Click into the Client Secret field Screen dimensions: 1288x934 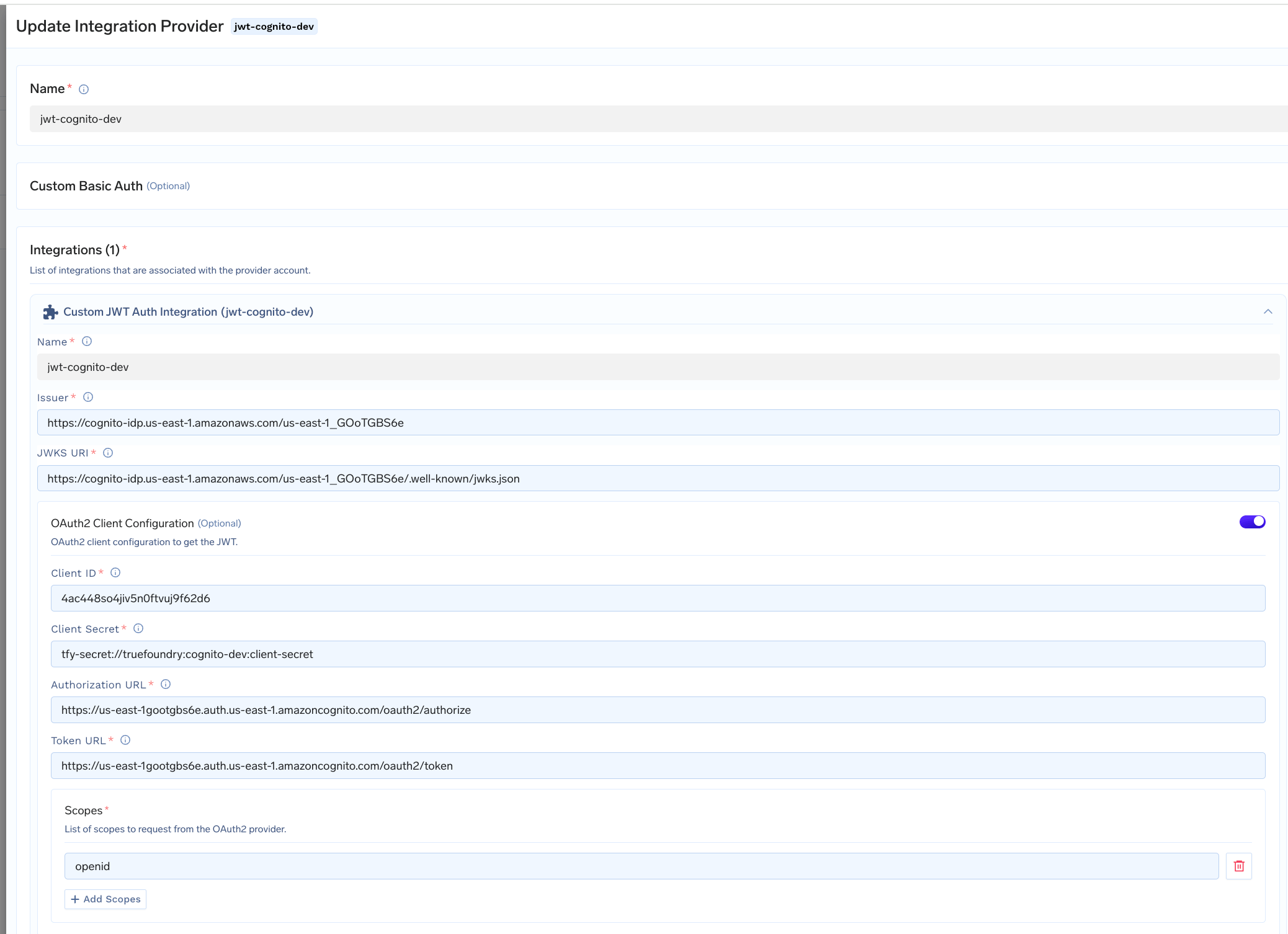pyautogui.click(x=658, y=654)
